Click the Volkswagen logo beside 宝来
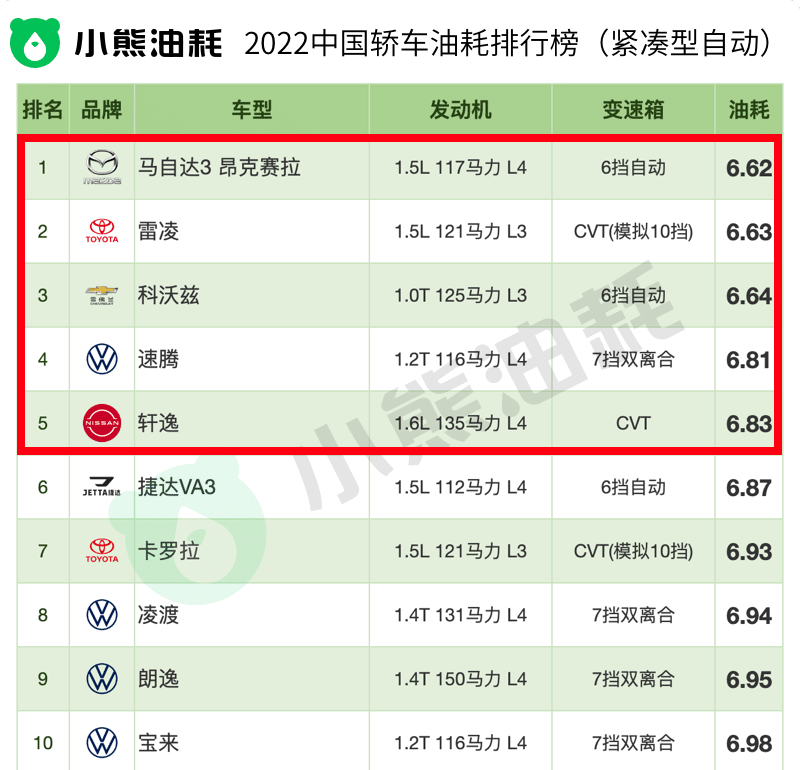The height and width of the screenshot is (770, 800). coord(102,742)
